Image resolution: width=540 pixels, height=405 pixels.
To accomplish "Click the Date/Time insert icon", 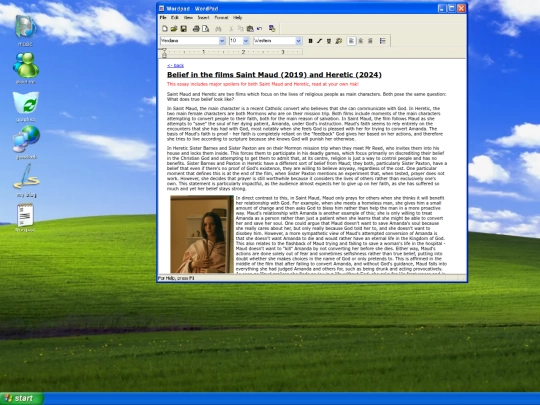I will point(272,29).
